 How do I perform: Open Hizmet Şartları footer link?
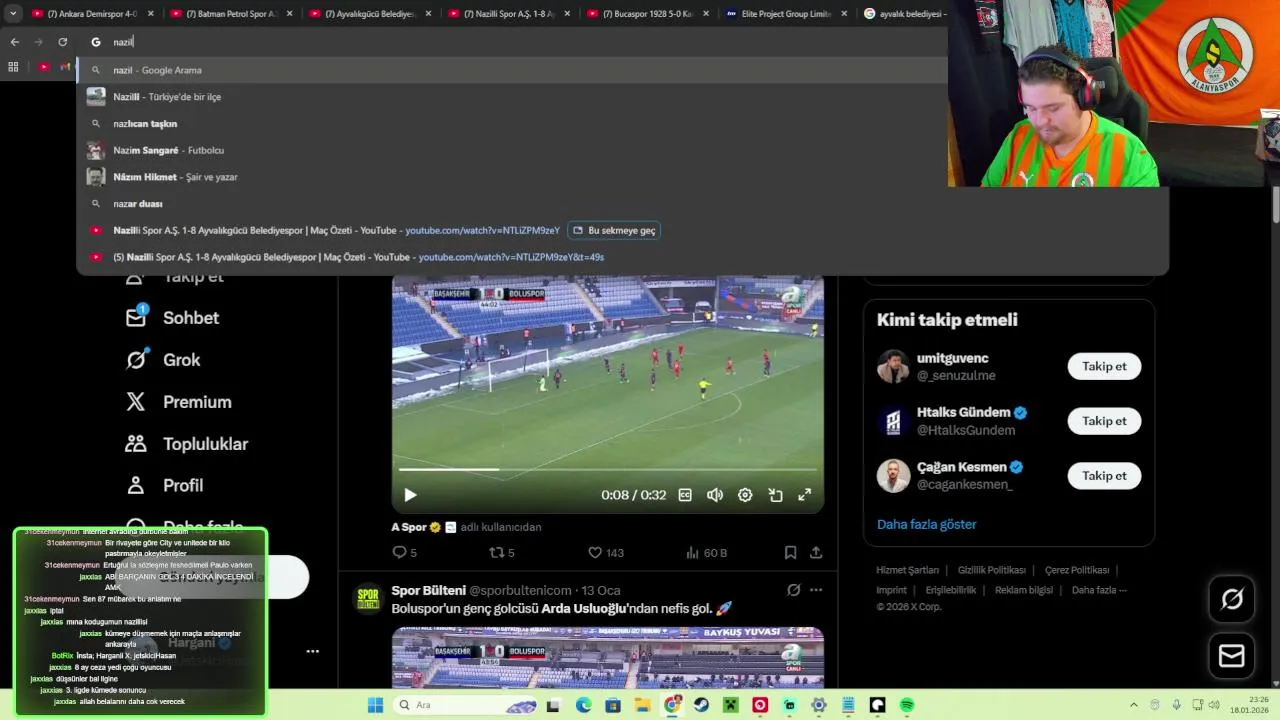[x=907, y=570]
